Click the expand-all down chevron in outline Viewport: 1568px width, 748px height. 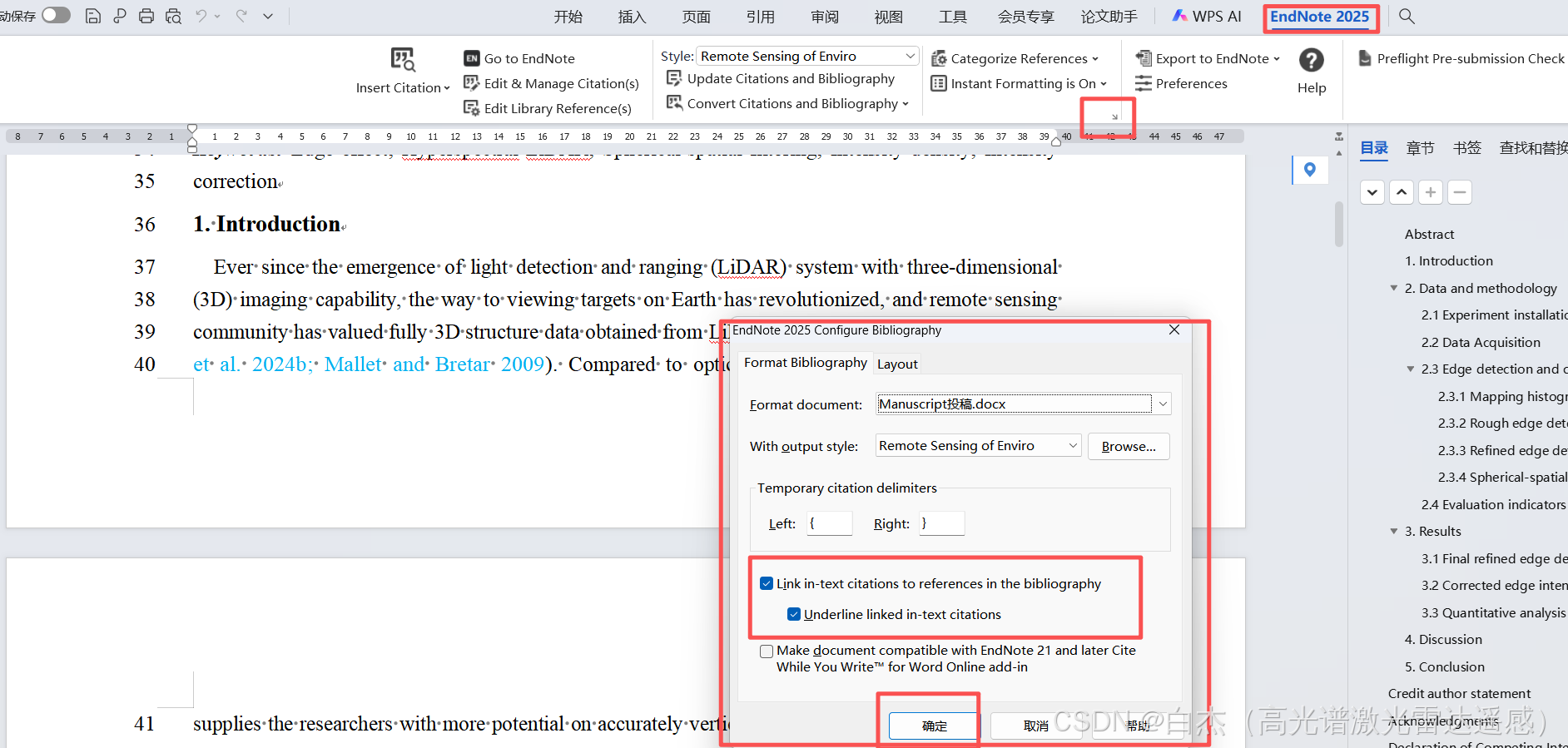tap(1372, 192)
